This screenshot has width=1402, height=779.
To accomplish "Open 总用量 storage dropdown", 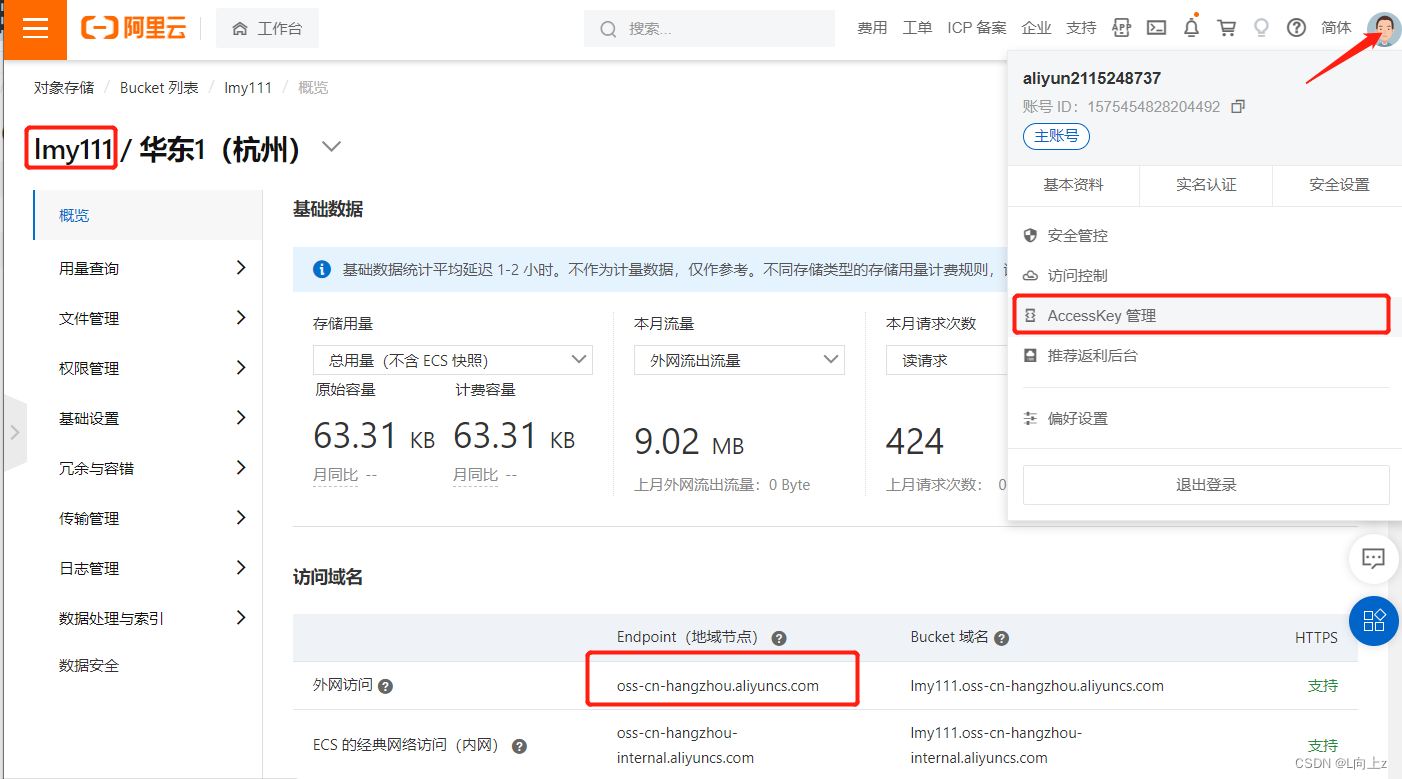I will point(453,360).
